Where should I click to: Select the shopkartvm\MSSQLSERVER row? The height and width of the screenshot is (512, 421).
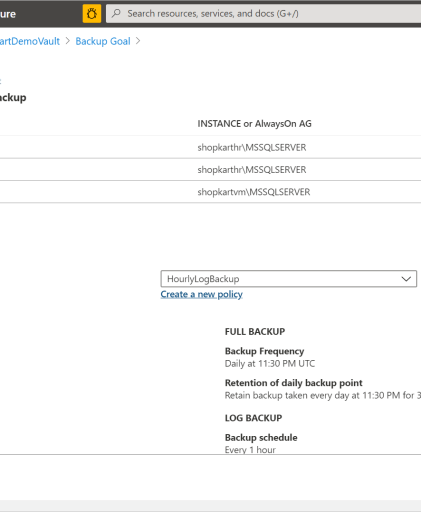coord(210,192)
